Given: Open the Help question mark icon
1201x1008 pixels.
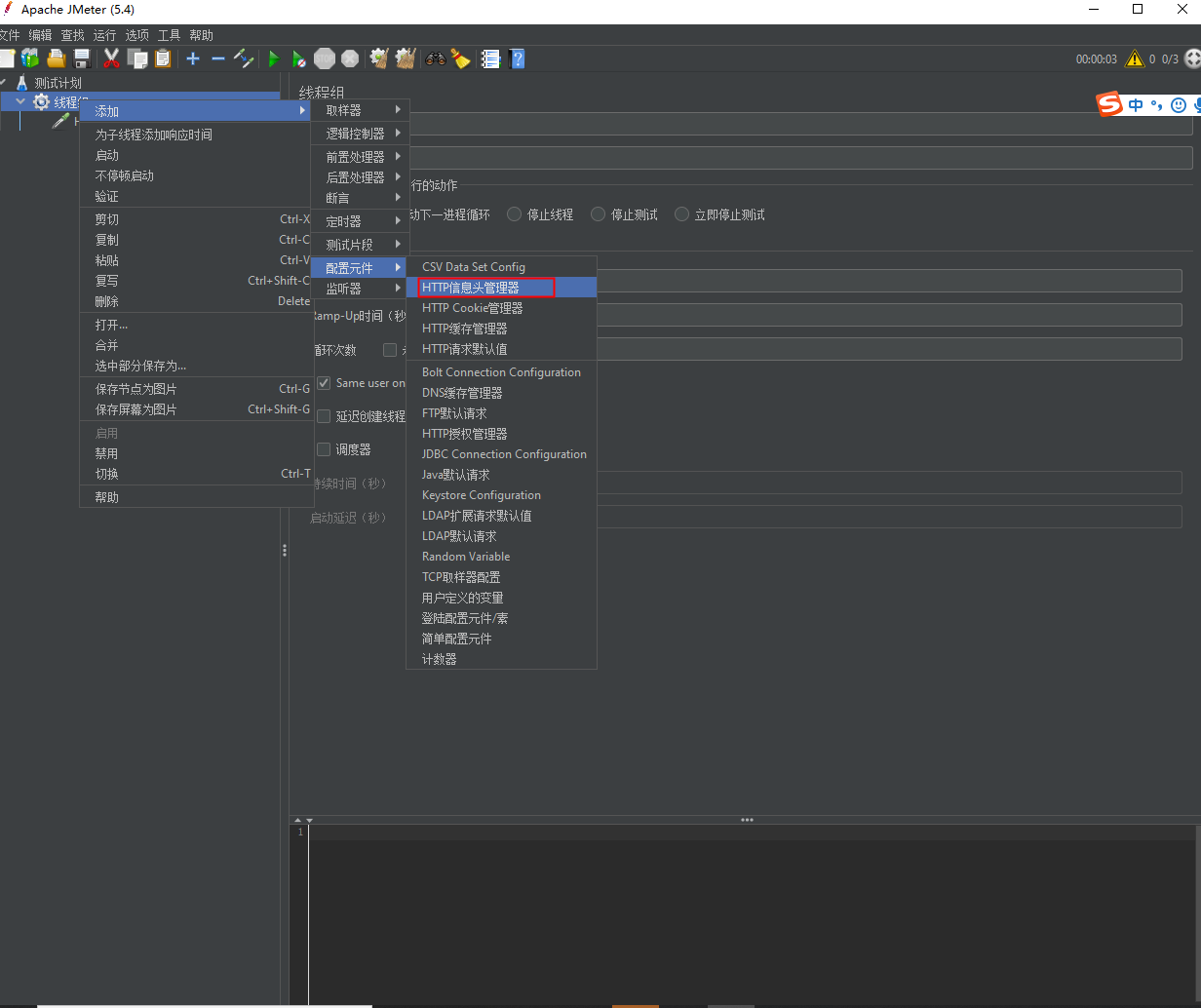Looking at the screenshot, I should point(518,59).
